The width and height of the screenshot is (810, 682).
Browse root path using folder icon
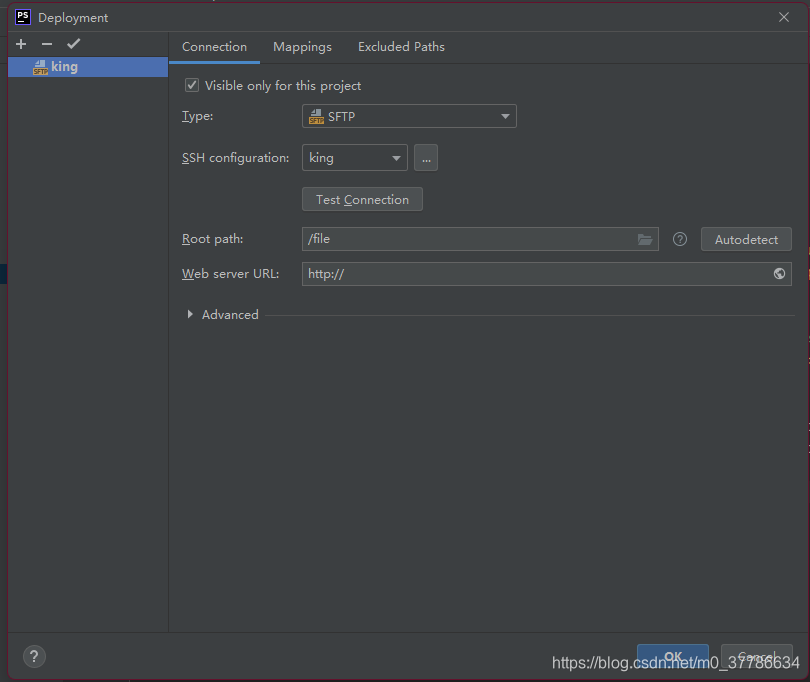pos(645,239)
